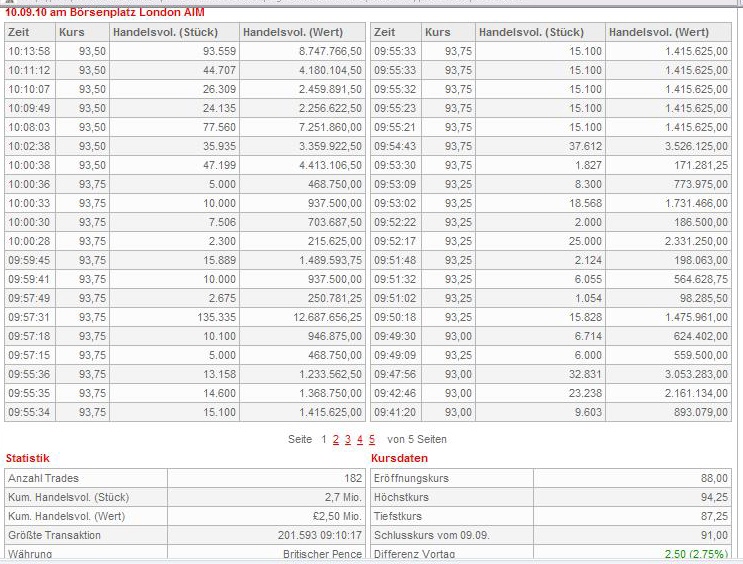This screenshot has height=564, width=743.
Task: Click the 215.625,00 value cell
Action: [302, 241]
